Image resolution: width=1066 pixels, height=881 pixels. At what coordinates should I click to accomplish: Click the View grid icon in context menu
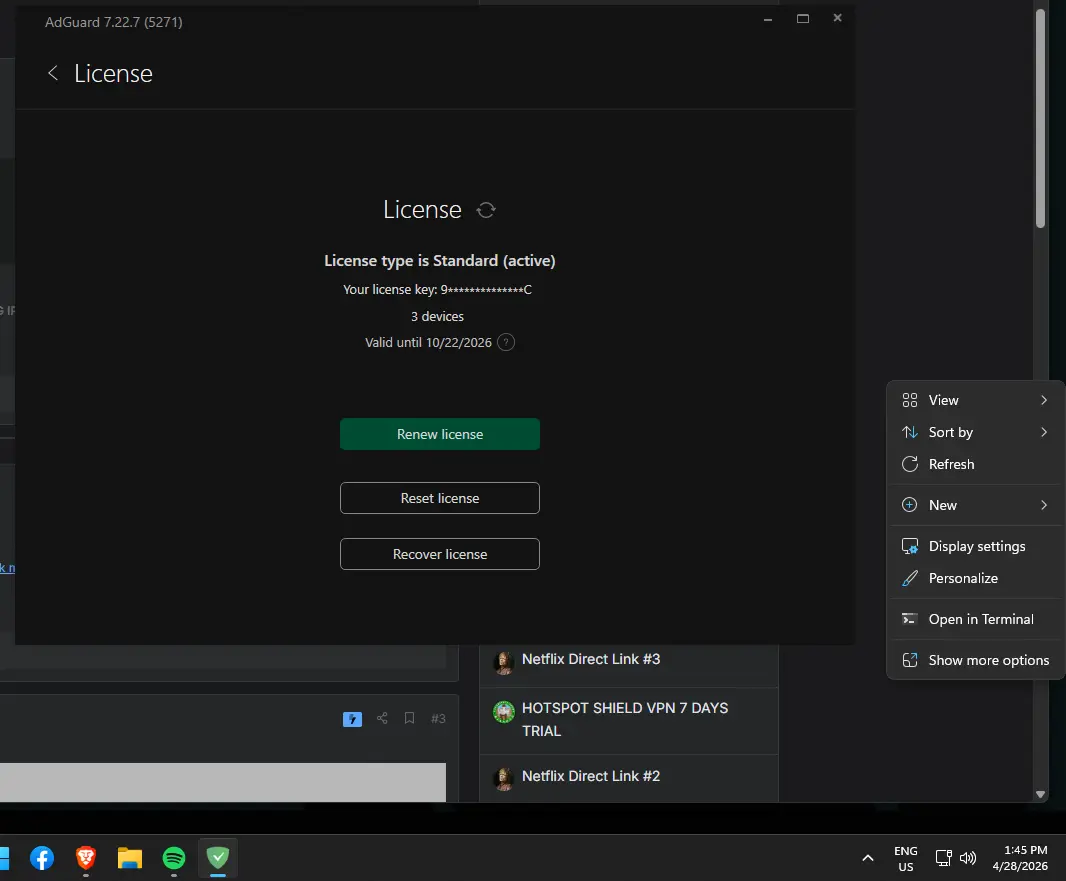[910, 400]
